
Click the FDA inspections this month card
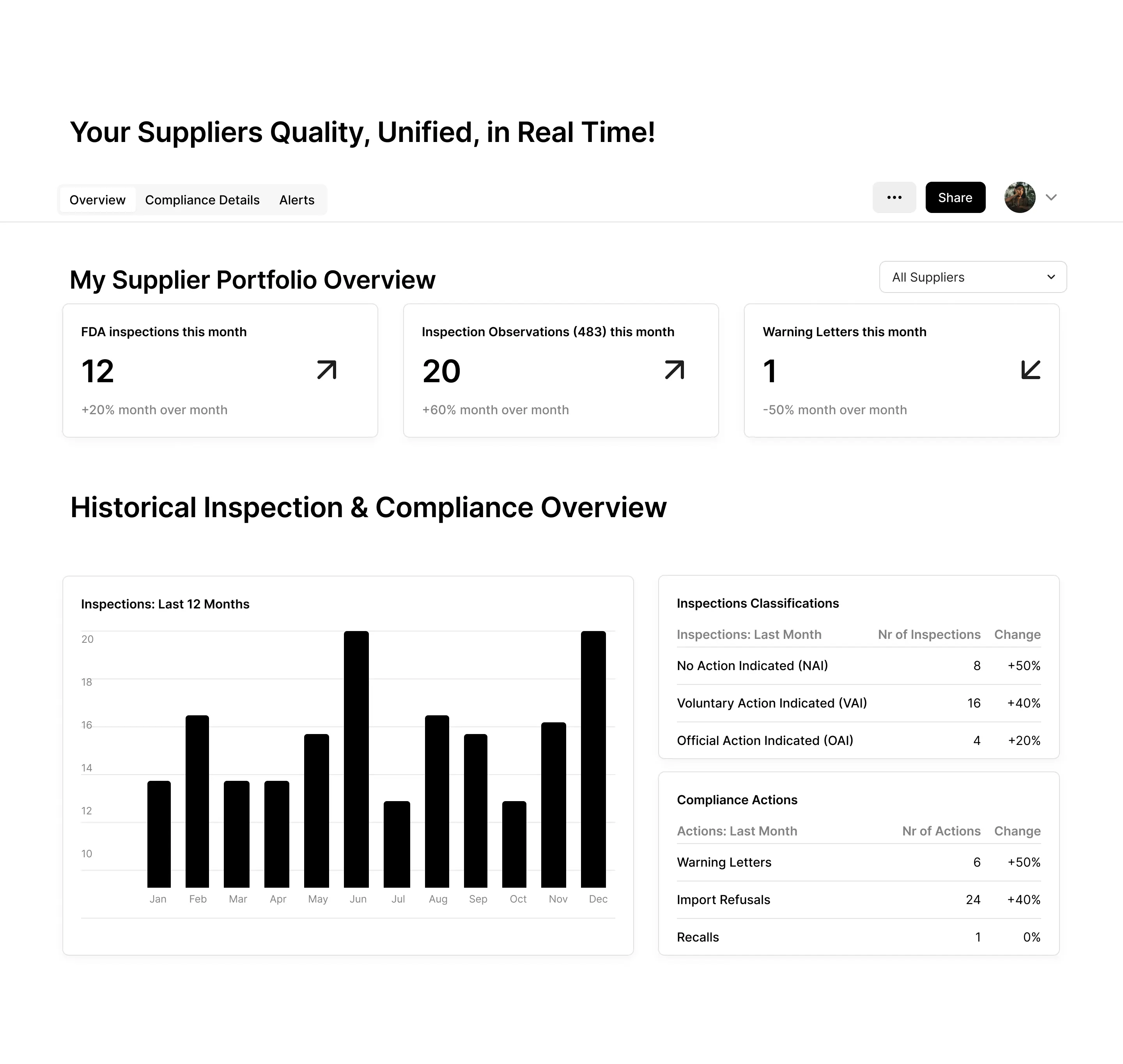(x=220, y=371)
